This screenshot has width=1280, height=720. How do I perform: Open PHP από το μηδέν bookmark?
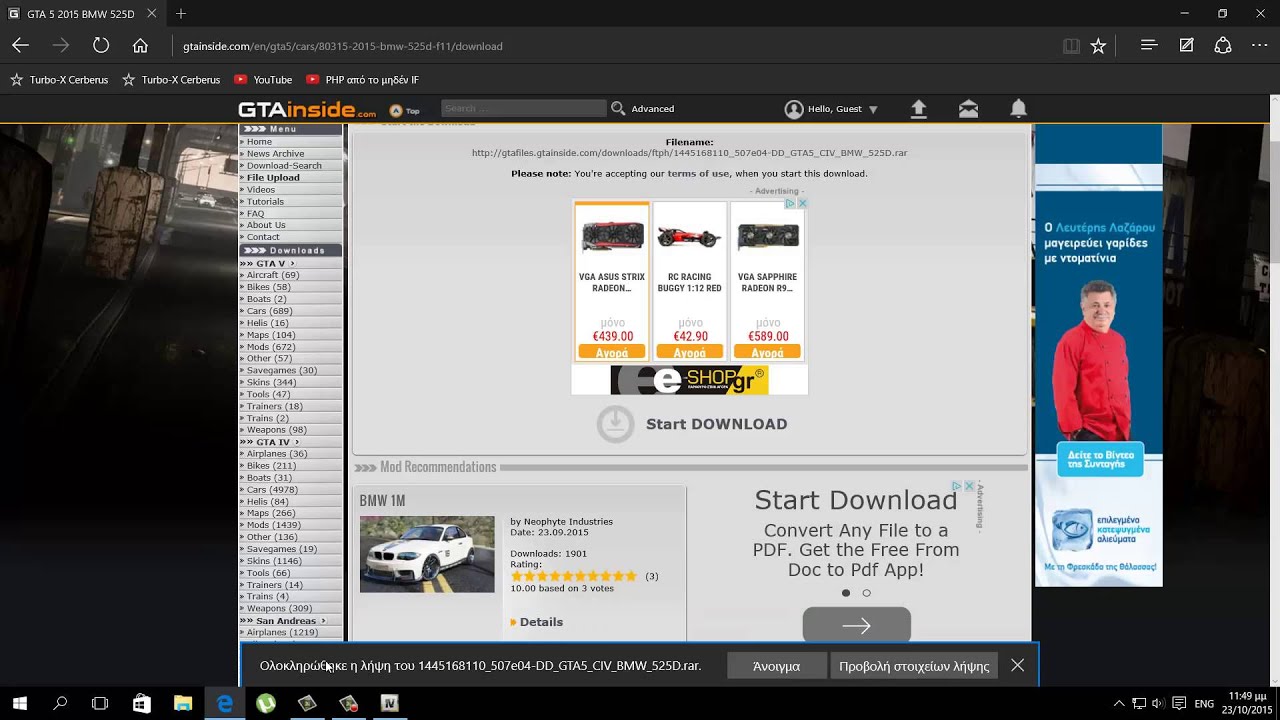(362, 80)
